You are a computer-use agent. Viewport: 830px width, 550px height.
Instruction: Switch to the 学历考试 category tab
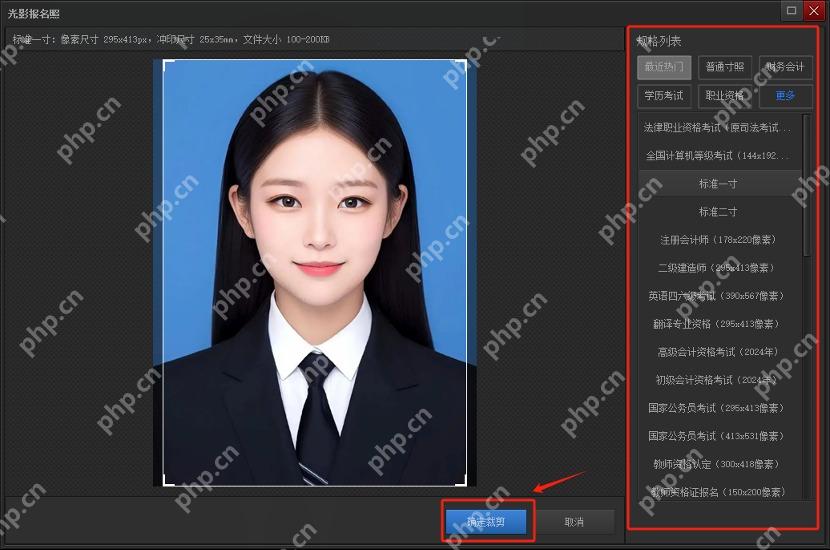664,96
